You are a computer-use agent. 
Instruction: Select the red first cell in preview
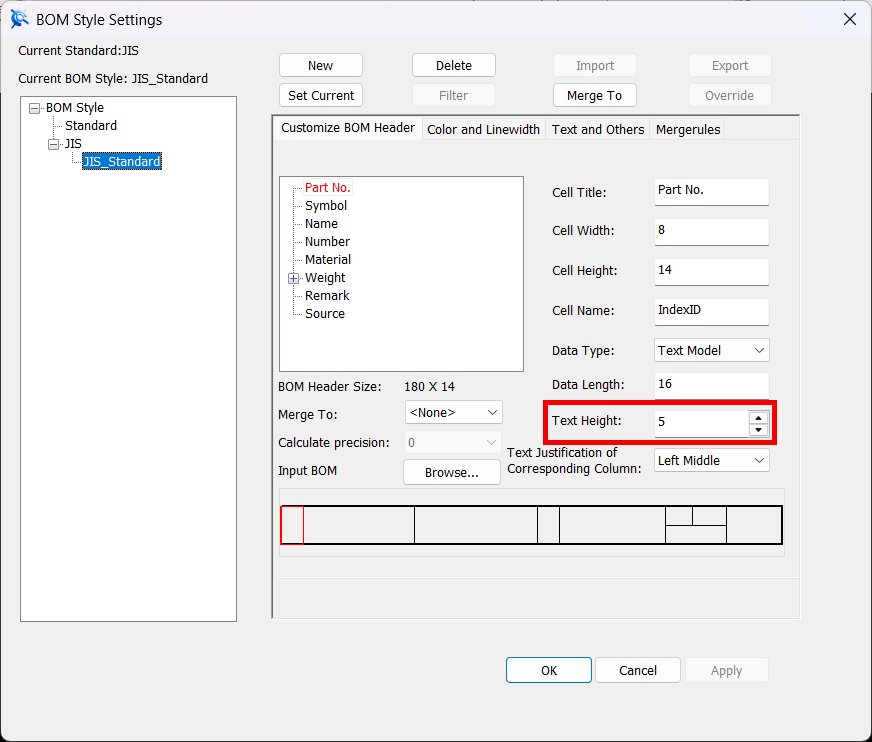pos(292,525)
